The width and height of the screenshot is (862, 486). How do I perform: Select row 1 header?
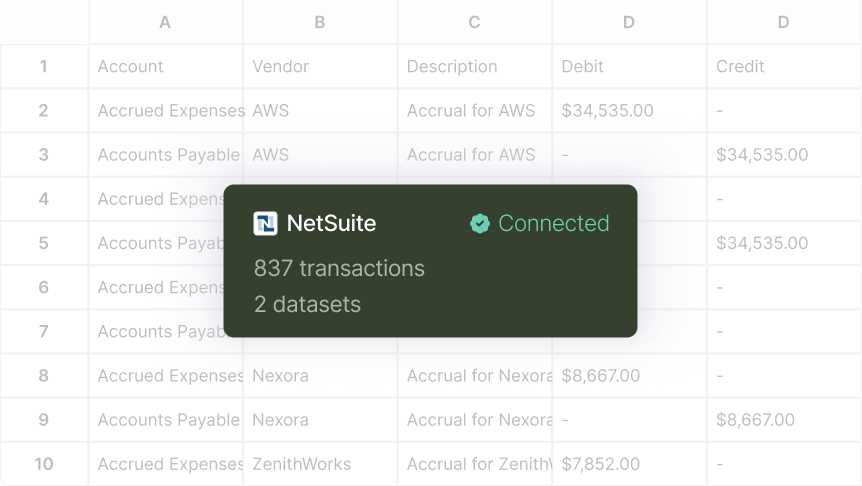click(43, 67)
